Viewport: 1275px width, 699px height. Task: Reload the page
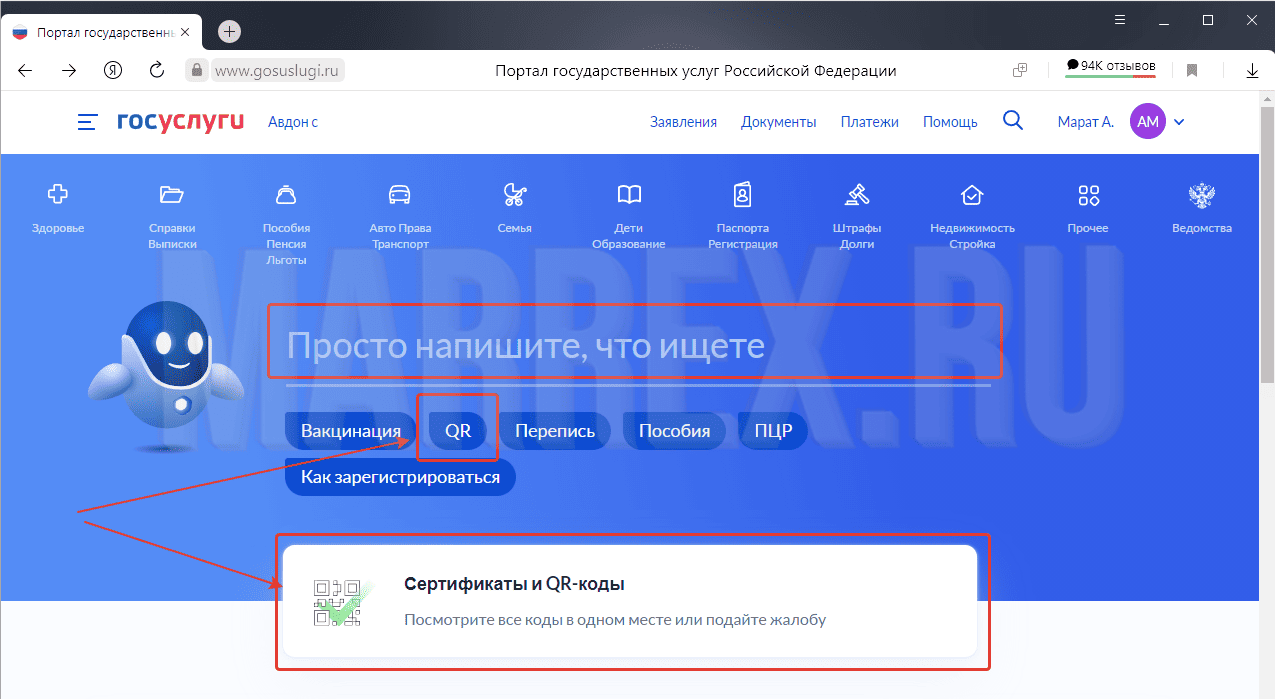[156, 71]
